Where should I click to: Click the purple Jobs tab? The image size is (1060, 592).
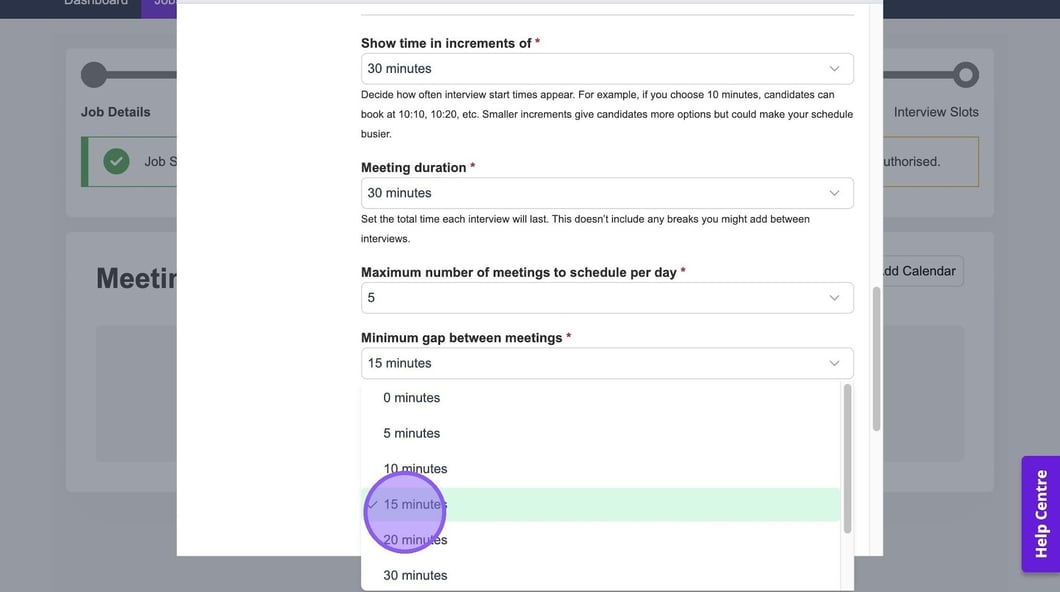coord(160,4)
